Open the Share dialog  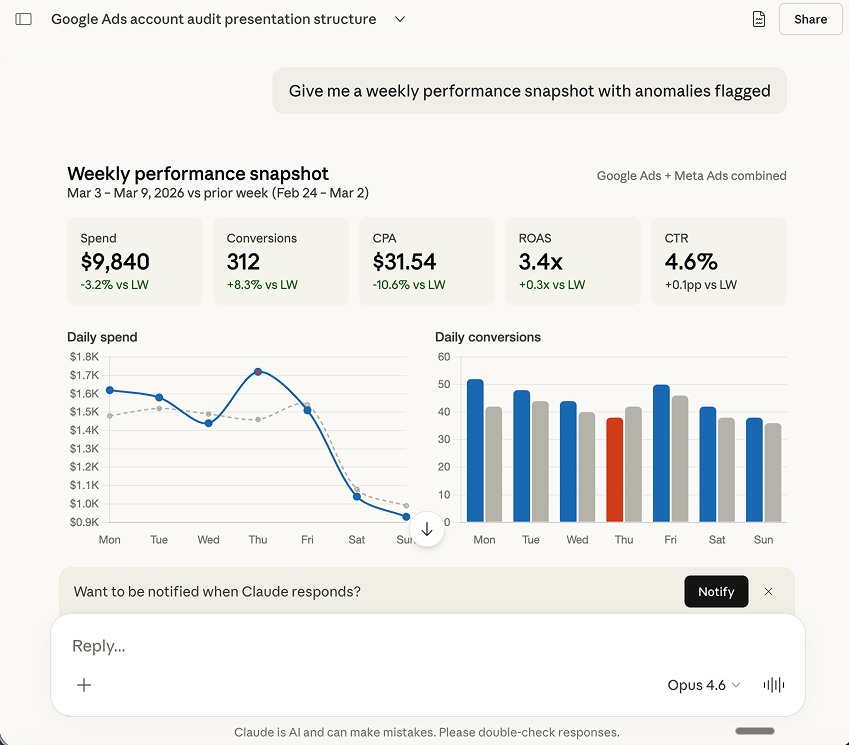click(810, 18)
